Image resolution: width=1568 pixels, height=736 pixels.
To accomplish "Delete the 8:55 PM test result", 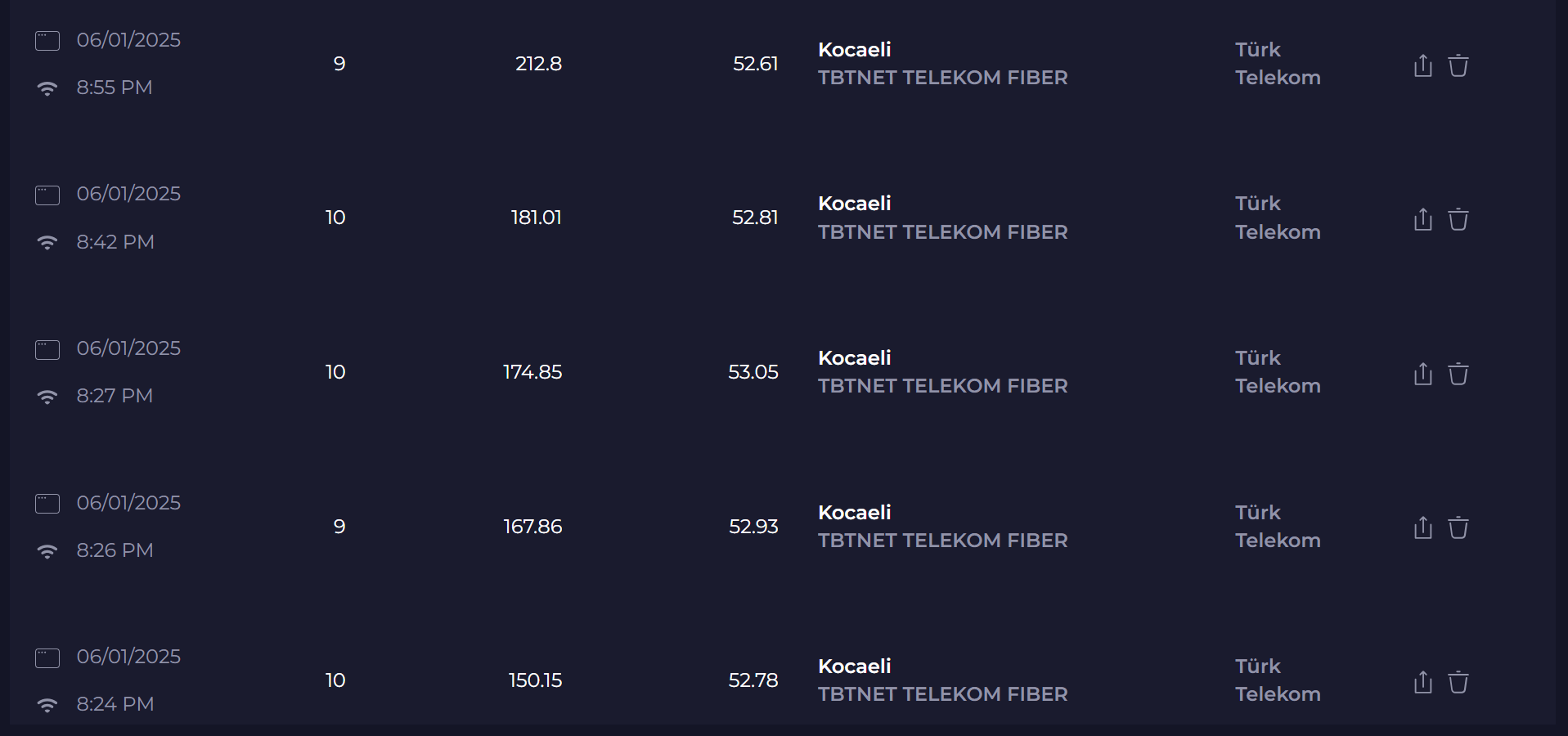I will pos(1458,65).
